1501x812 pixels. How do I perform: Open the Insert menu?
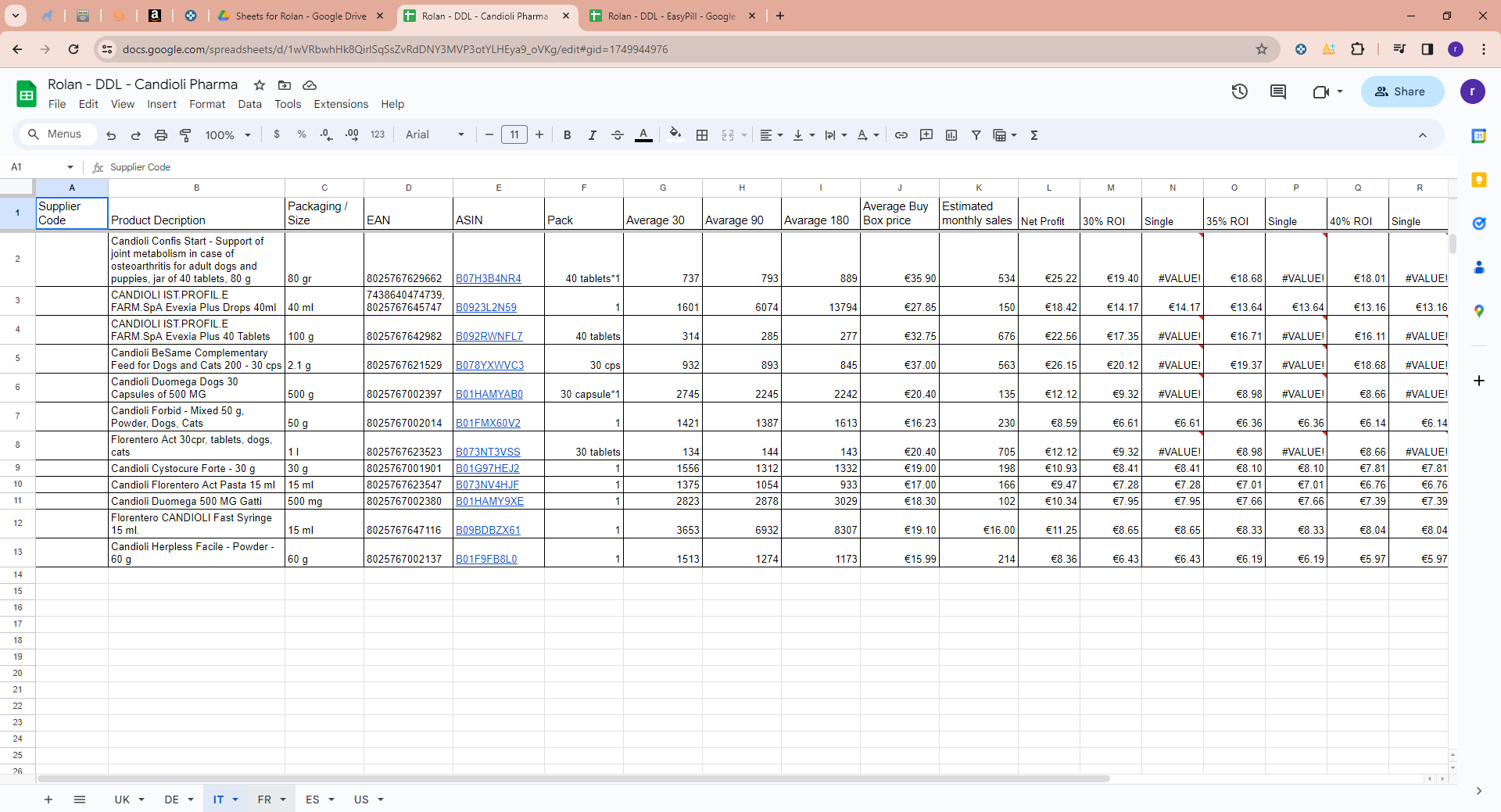click(x=162, y=104)
